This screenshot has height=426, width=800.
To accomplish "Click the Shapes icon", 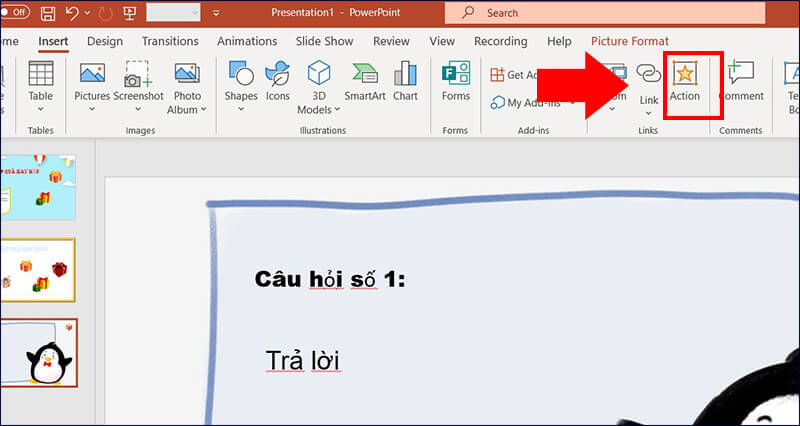I will click(x=241, y=73).
